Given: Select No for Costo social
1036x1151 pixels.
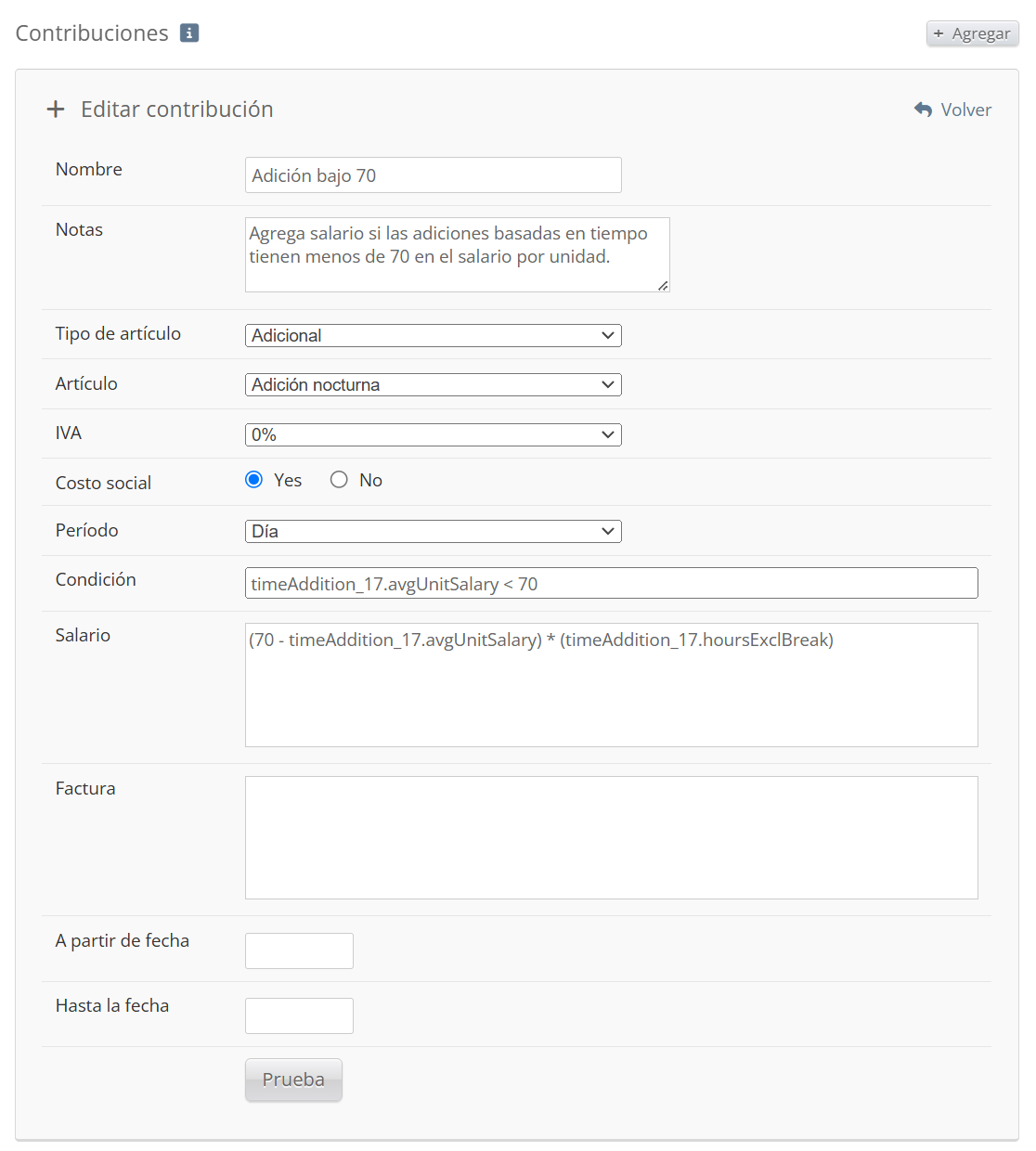Looking at the screenshot, I should pyautogui.click(x=340, y=480).
